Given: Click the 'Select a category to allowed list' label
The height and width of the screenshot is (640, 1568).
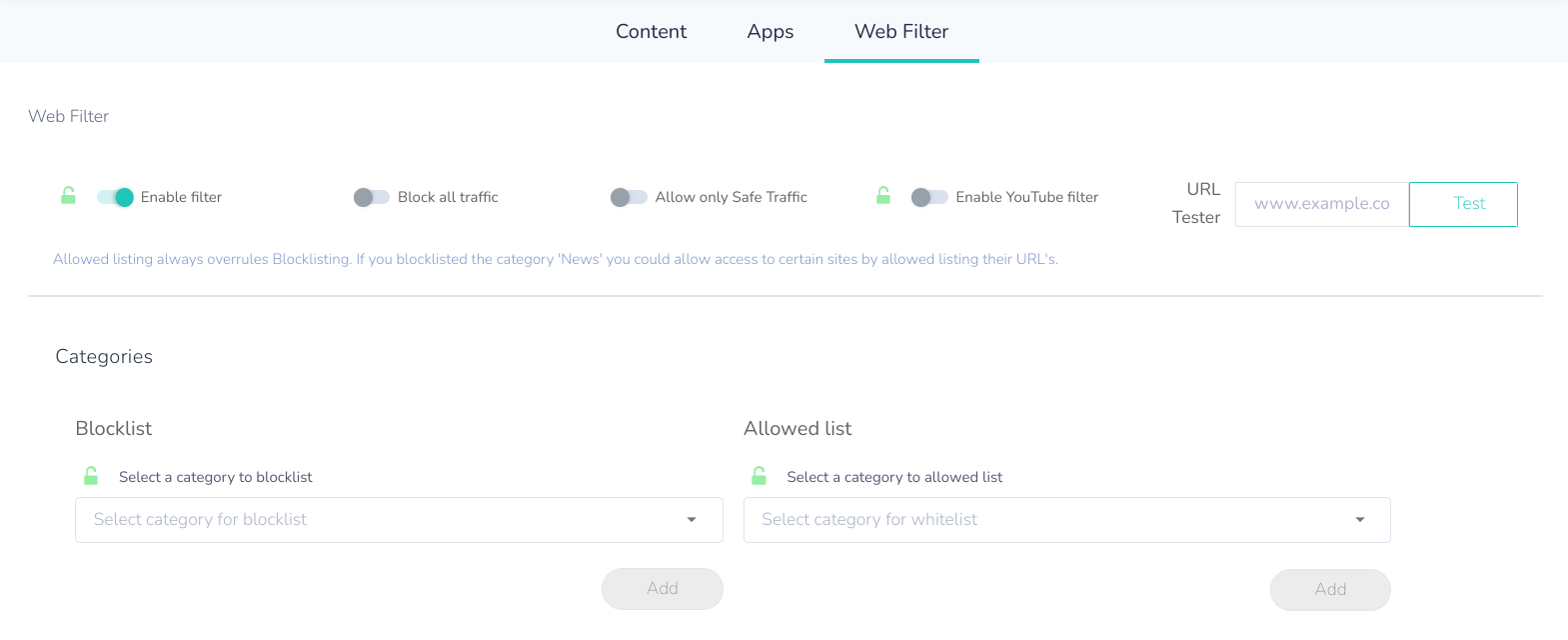Looking at the screenshot, I should coord(894,477).
